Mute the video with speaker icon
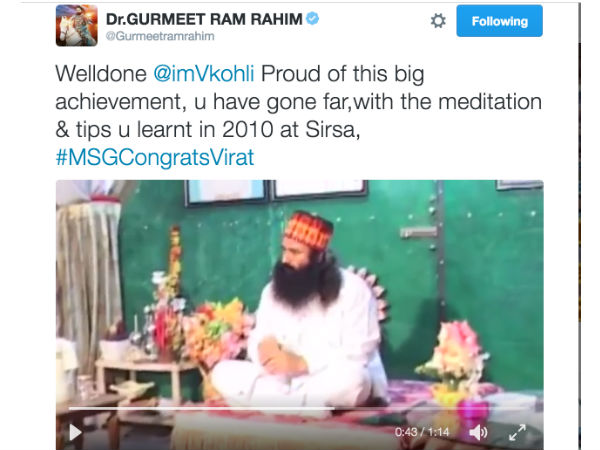 point(478,432)
